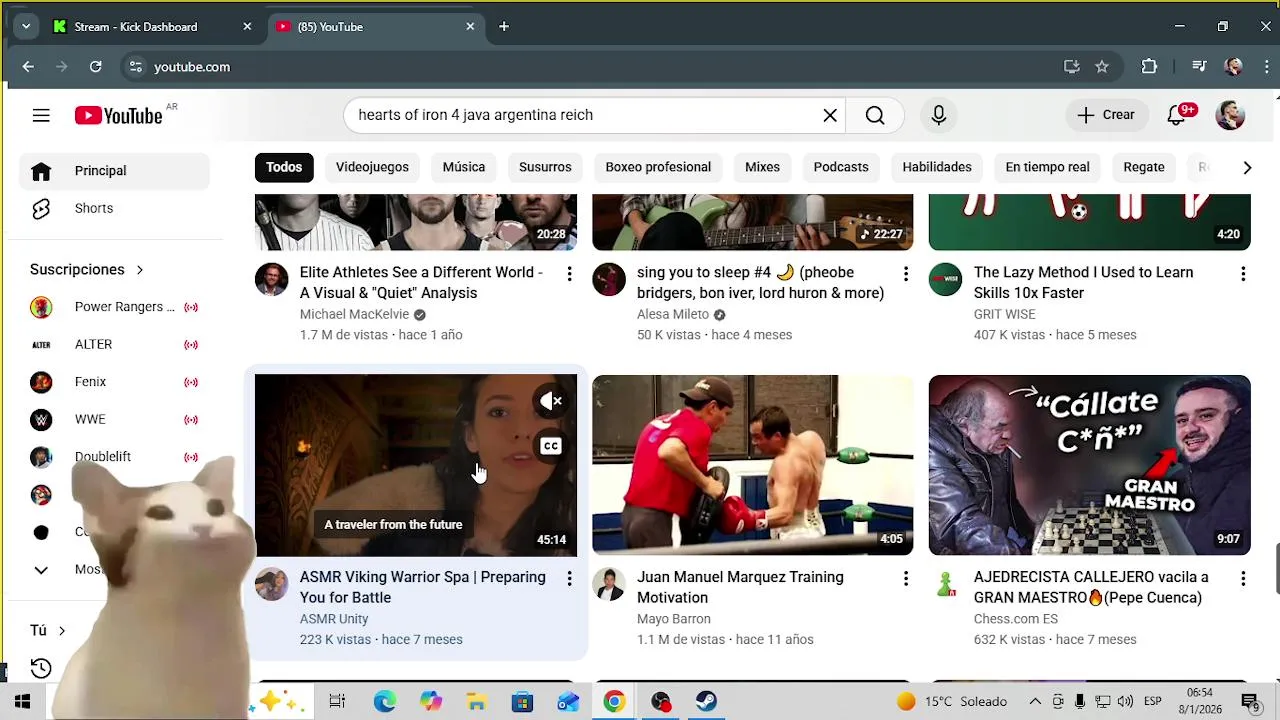This screenshot has height=720, width=1280.
Task: Select the Susurros filter chip
Action: pos(545,167)
